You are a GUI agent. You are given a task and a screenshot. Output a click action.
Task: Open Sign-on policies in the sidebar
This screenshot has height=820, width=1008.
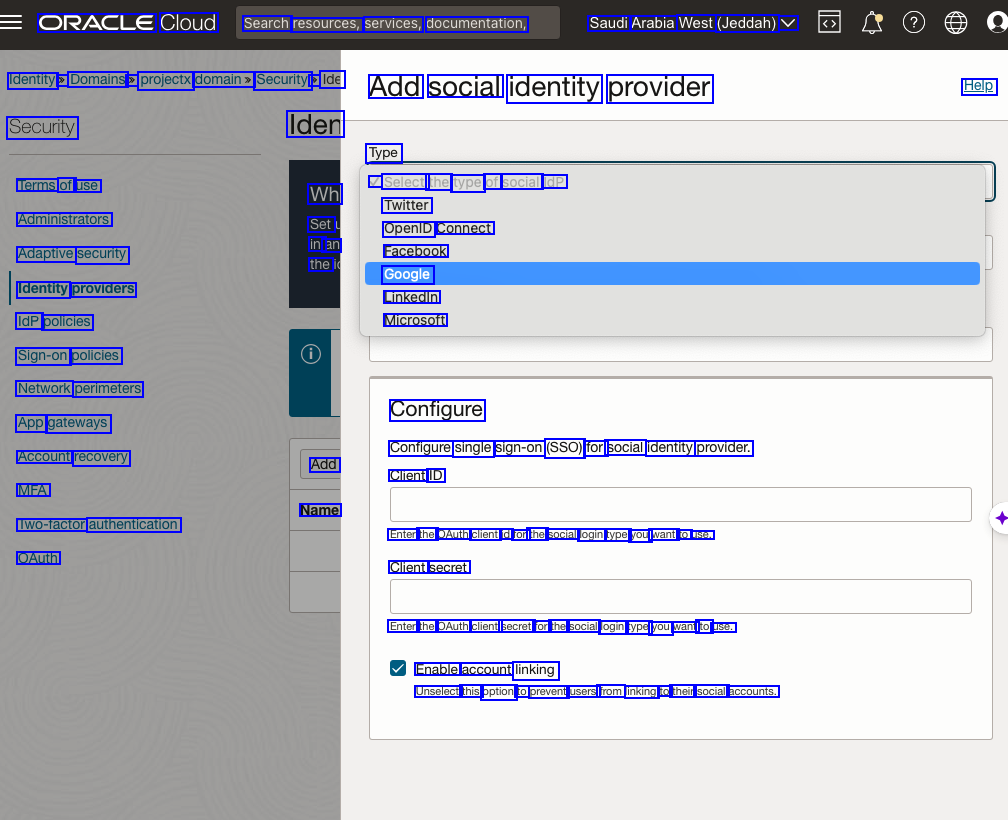[68, 355]
